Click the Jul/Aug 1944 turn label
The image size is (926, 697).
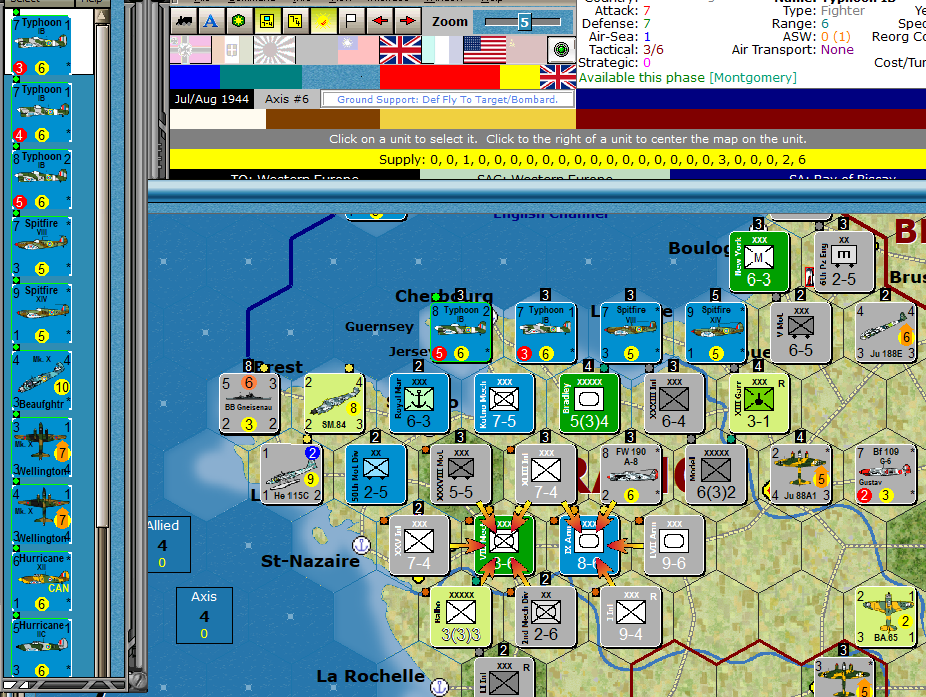click(211, 99)
